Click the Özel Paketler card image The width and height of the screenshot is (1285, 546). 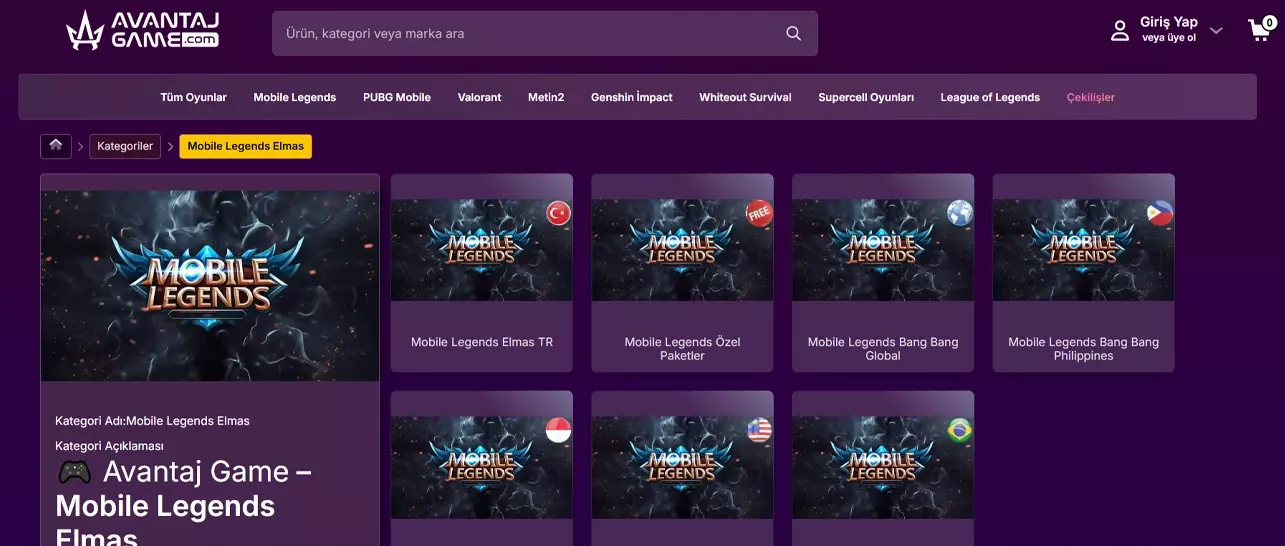tap(683, 249)
